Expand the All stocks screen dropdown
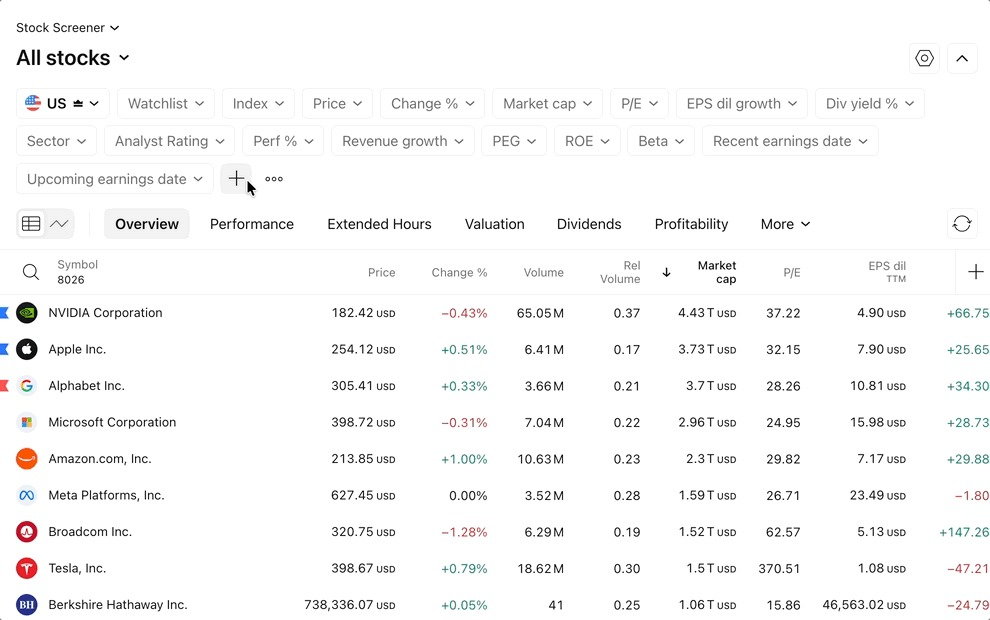Image resolution: width=990 pixels, height=620 pixels. (73, 58)
